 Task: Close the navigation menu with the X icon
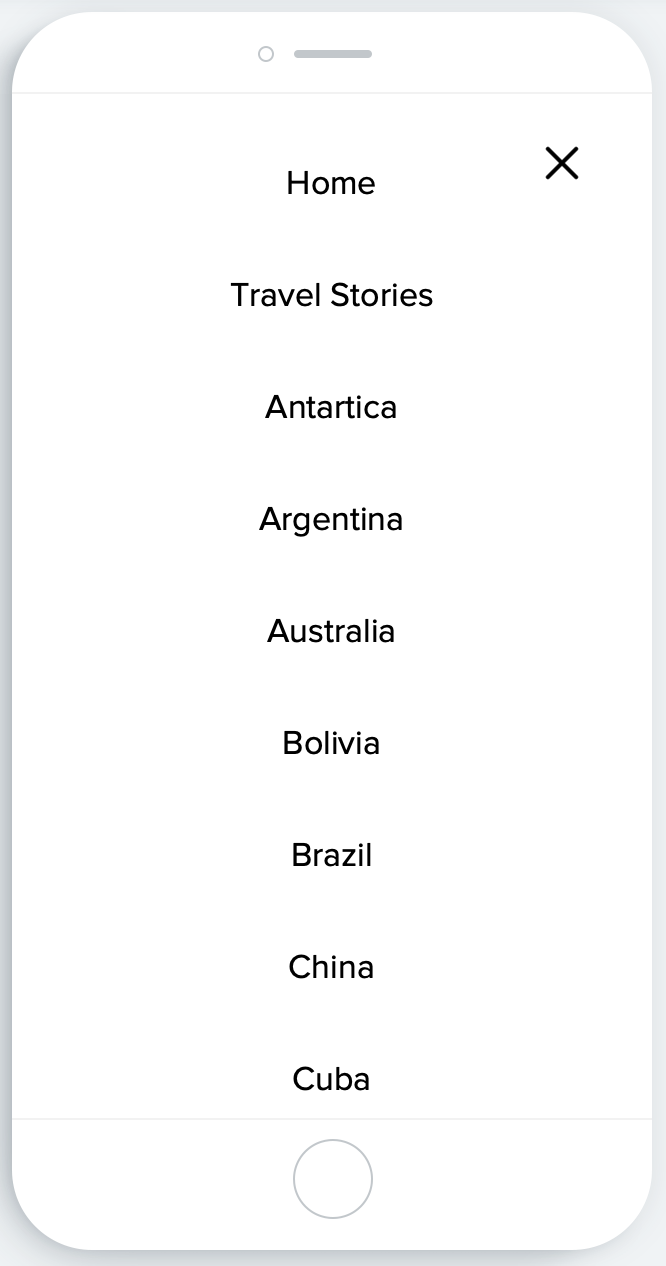(561, 163)
